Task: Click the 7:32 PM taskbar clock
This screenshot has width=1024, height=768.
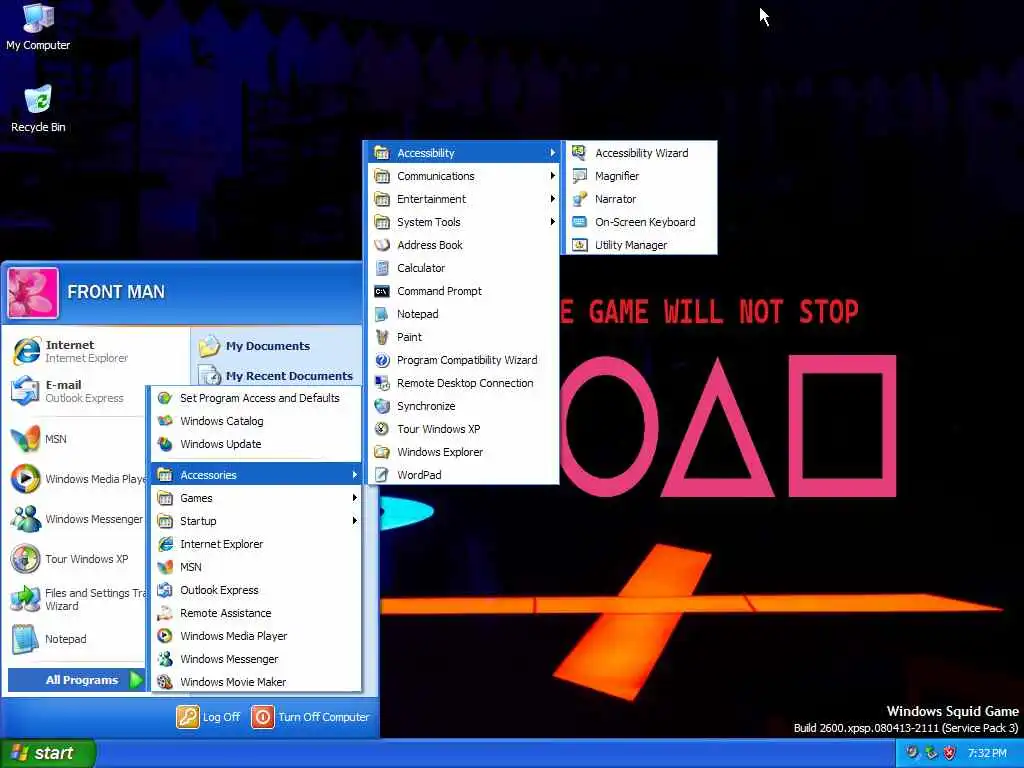Action: click(x=987, y=753)
